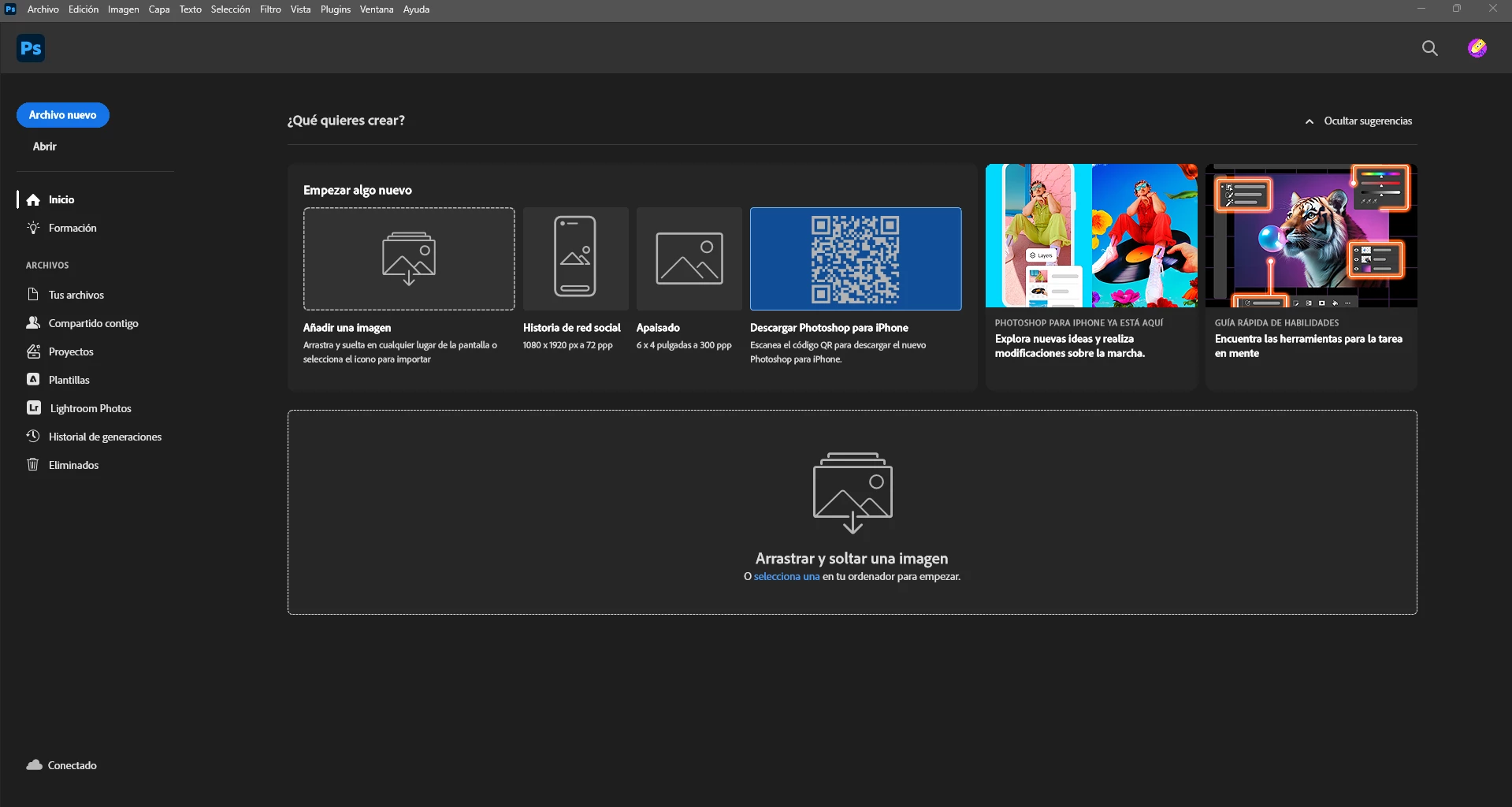Click the 'Historia de red social' title
The image size is (1512, 807).
(572, 328)
